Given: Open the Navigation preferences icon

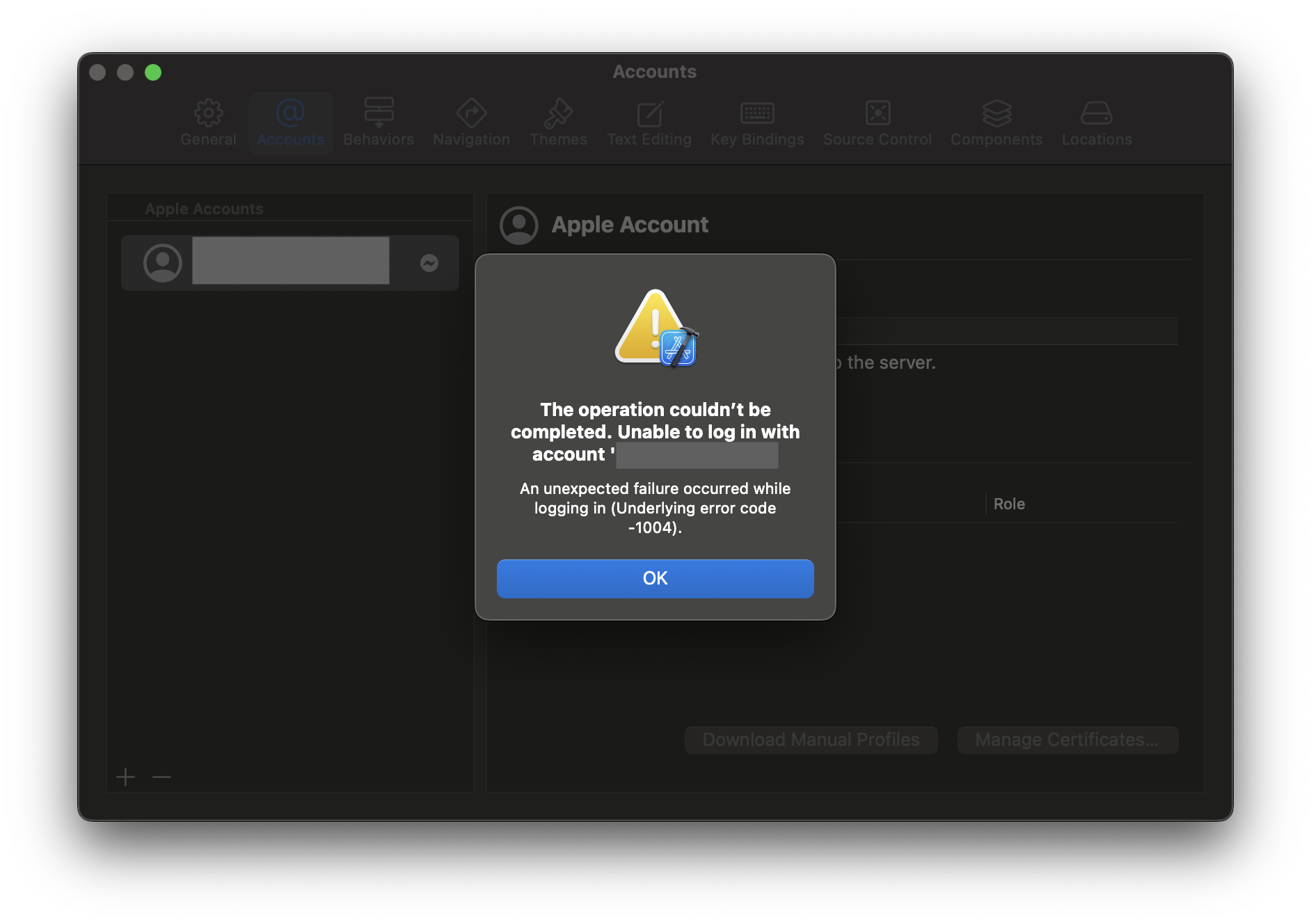Looking at the screenshot, I should click(471, 113).
